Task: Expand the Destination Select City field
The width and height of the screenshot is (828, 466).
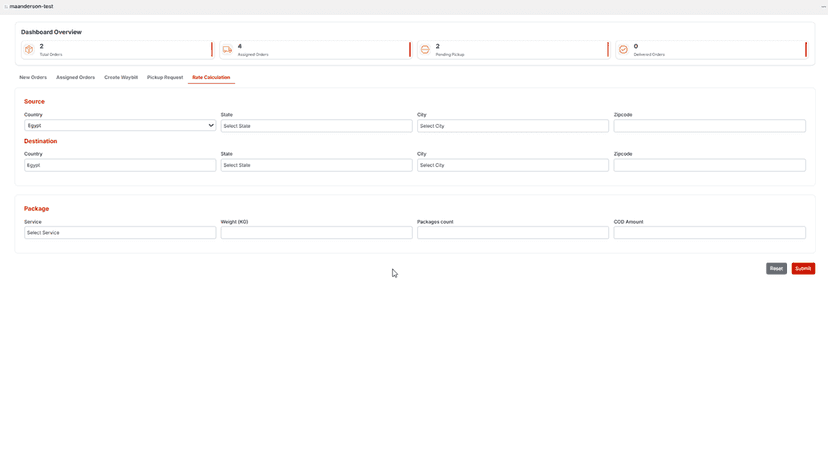Action: coord(513,165)
